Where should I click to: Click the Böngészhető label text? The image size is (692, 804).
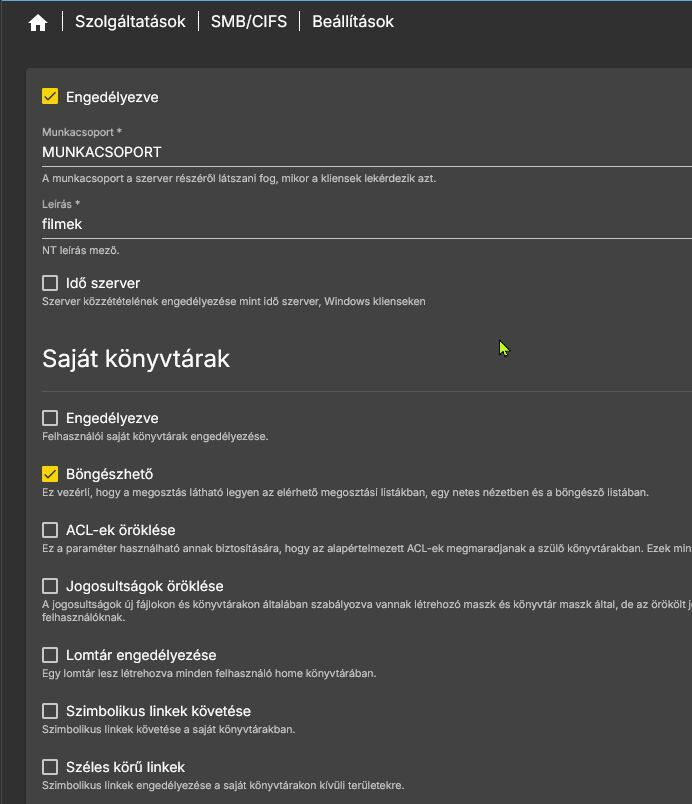109,474
